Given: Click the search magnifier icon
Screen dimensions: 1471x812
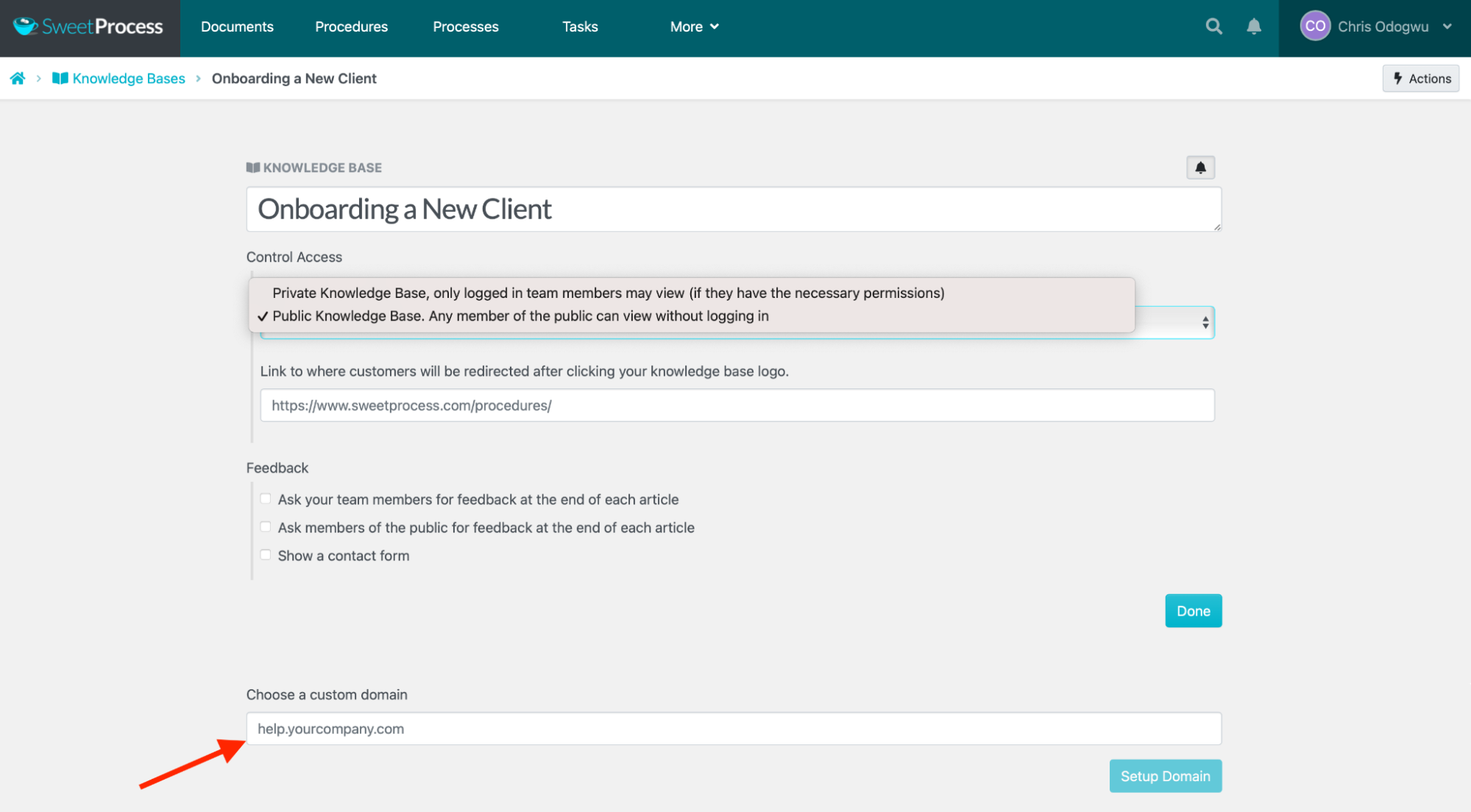Looking at the screenshot, I should [1213, 26].
